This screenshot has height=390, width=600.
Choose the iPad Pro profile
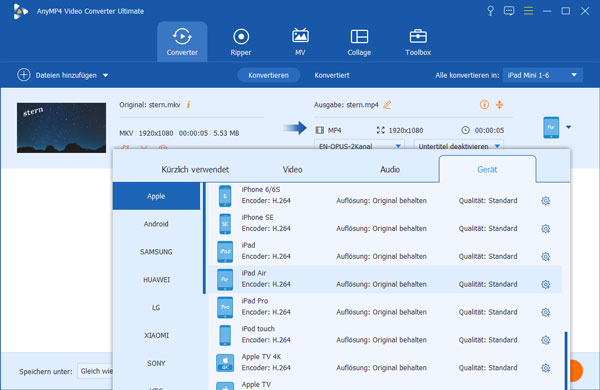pos(385,307)
